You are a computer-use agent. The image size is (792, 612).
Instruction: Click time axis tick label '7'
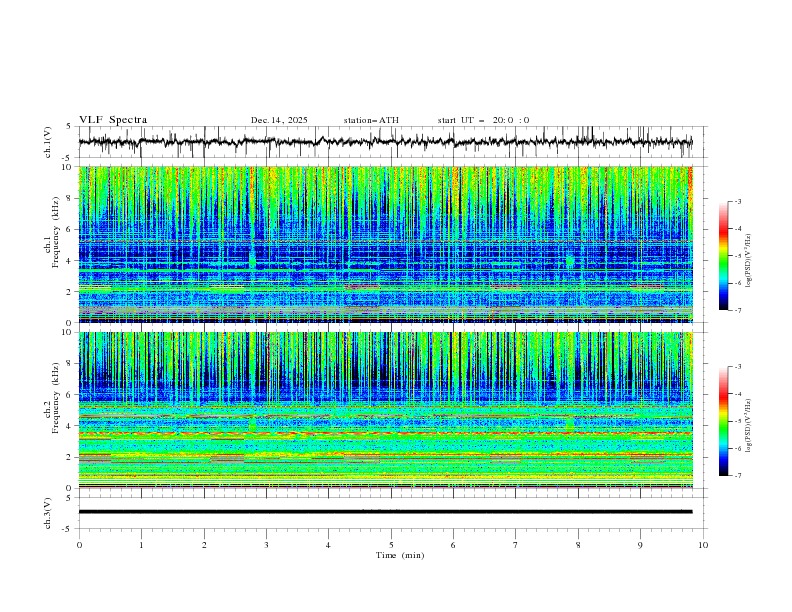pyautogui.click(x=516, y=545)
